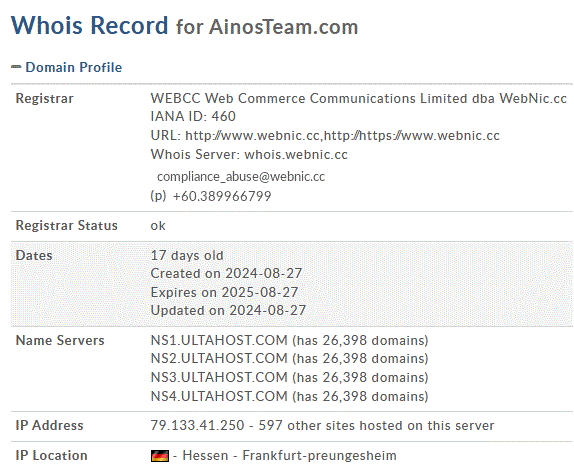The height and width of the screenshot is (464, 574).
Task: Click the WEBCC Web Commerce Communications registrar name
Action: (358, 98)
